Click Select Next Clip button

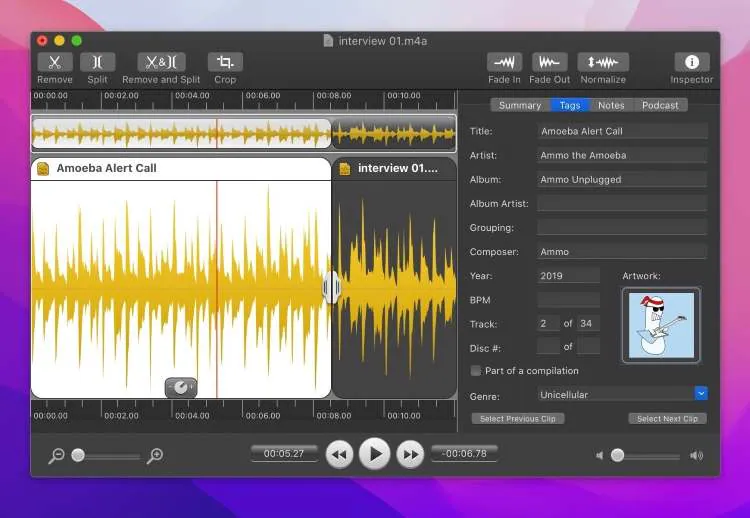tap(667, 419)
